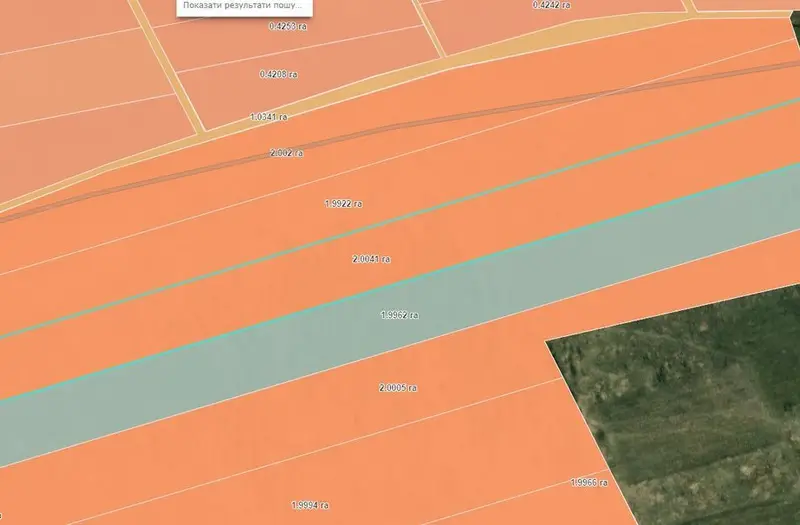The image size is (800, 525).
Task: Select the parcel labeled 0.4253 га
Action: point(288,26)
